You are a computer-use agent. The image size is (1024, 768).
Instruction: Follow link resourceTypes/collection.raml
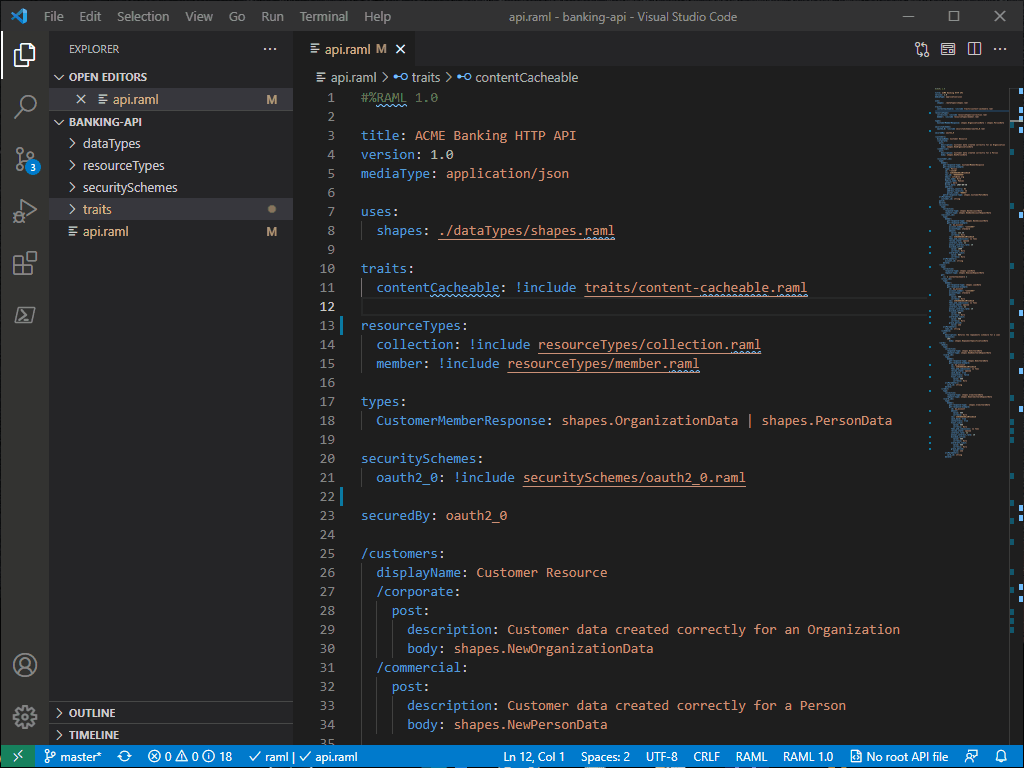pos(649,345)
